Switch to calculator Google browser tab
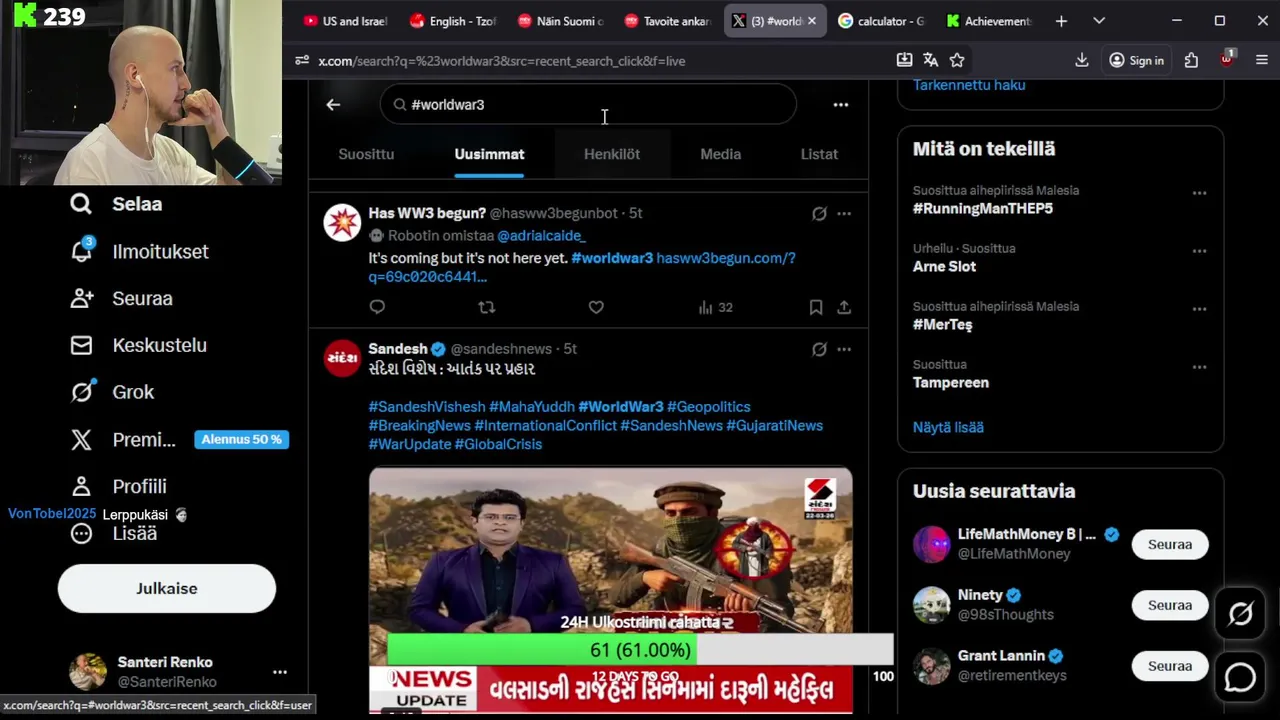 [880, 21]
